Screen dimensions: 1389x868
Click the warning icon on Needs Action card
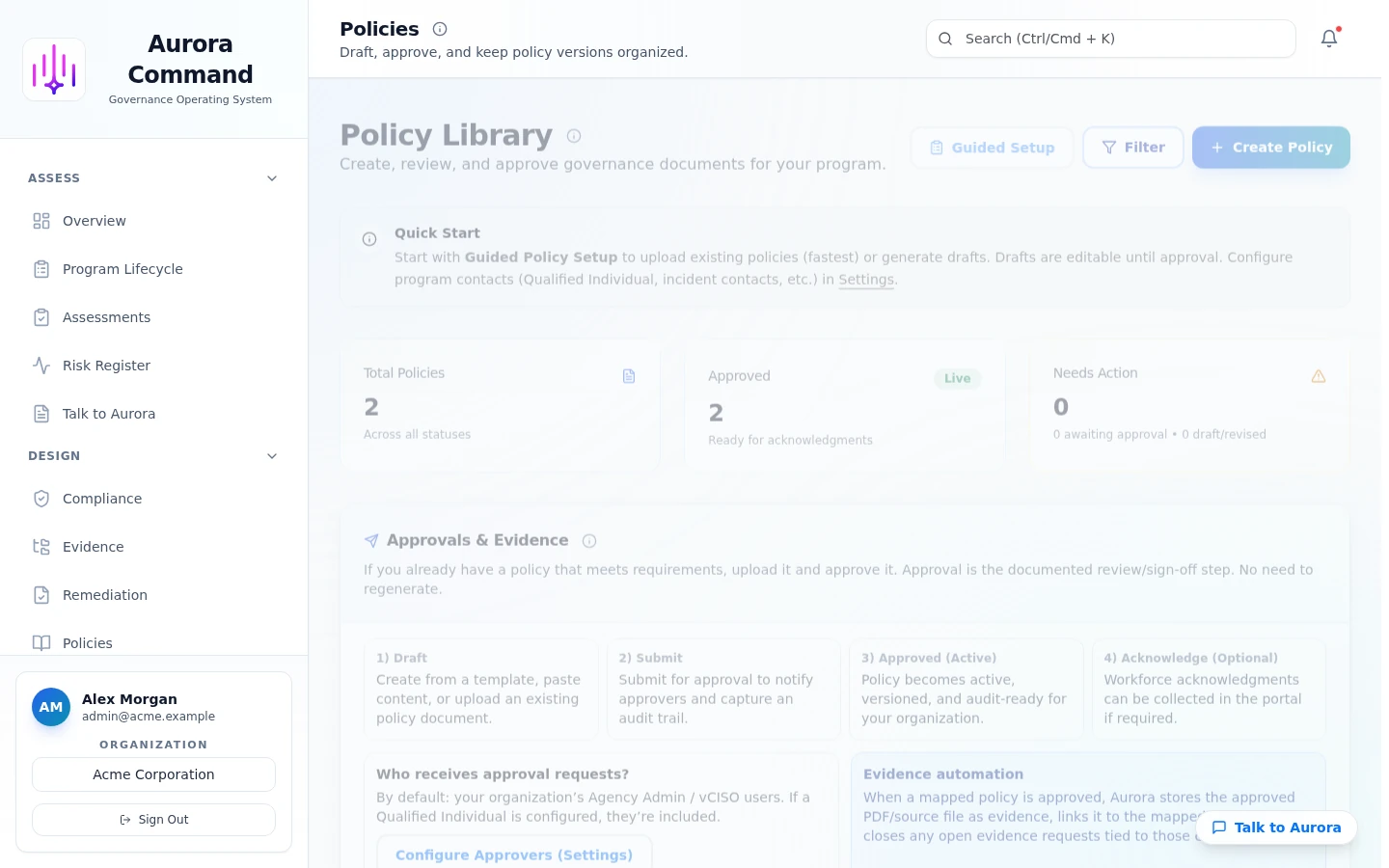point(1319,376)
